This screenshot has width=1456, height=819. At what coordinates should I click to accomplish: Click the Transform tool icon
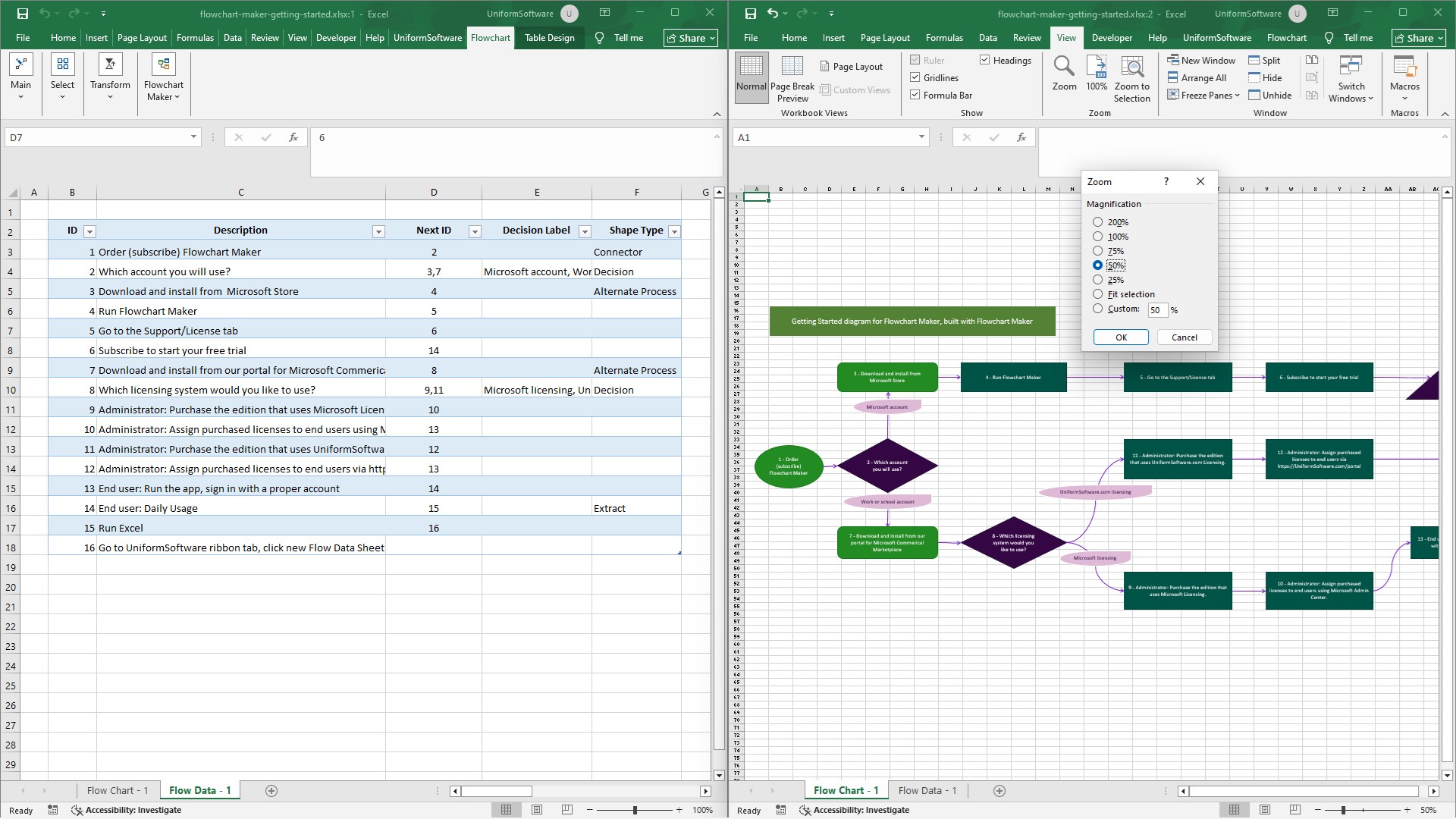pyautogui.click(x=110, y=65)
